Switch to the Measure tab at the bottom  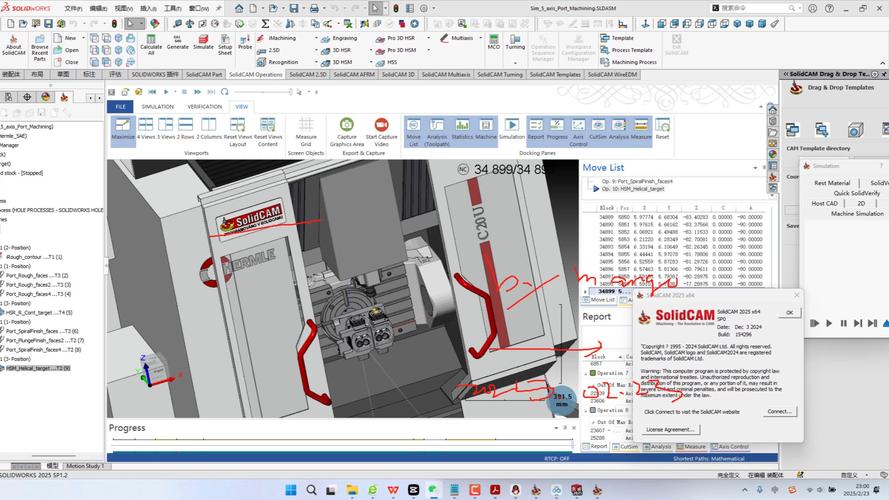[x=691, y=447]
